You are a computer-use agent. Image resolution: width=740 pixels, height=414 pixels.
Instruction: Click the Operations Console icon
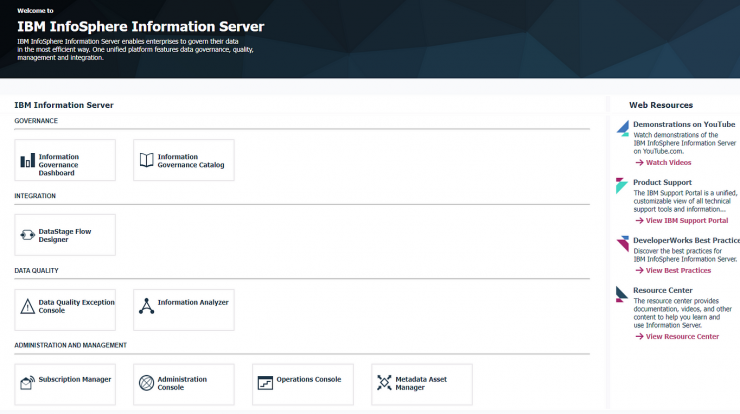click(265, 382)
